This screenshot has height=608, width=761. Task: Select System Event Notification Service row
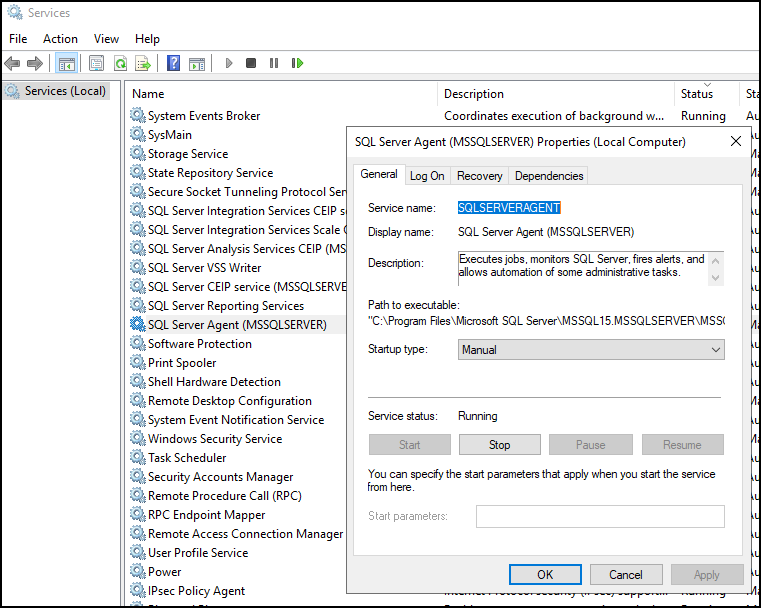pyautogui.click(x=236, y=420)
